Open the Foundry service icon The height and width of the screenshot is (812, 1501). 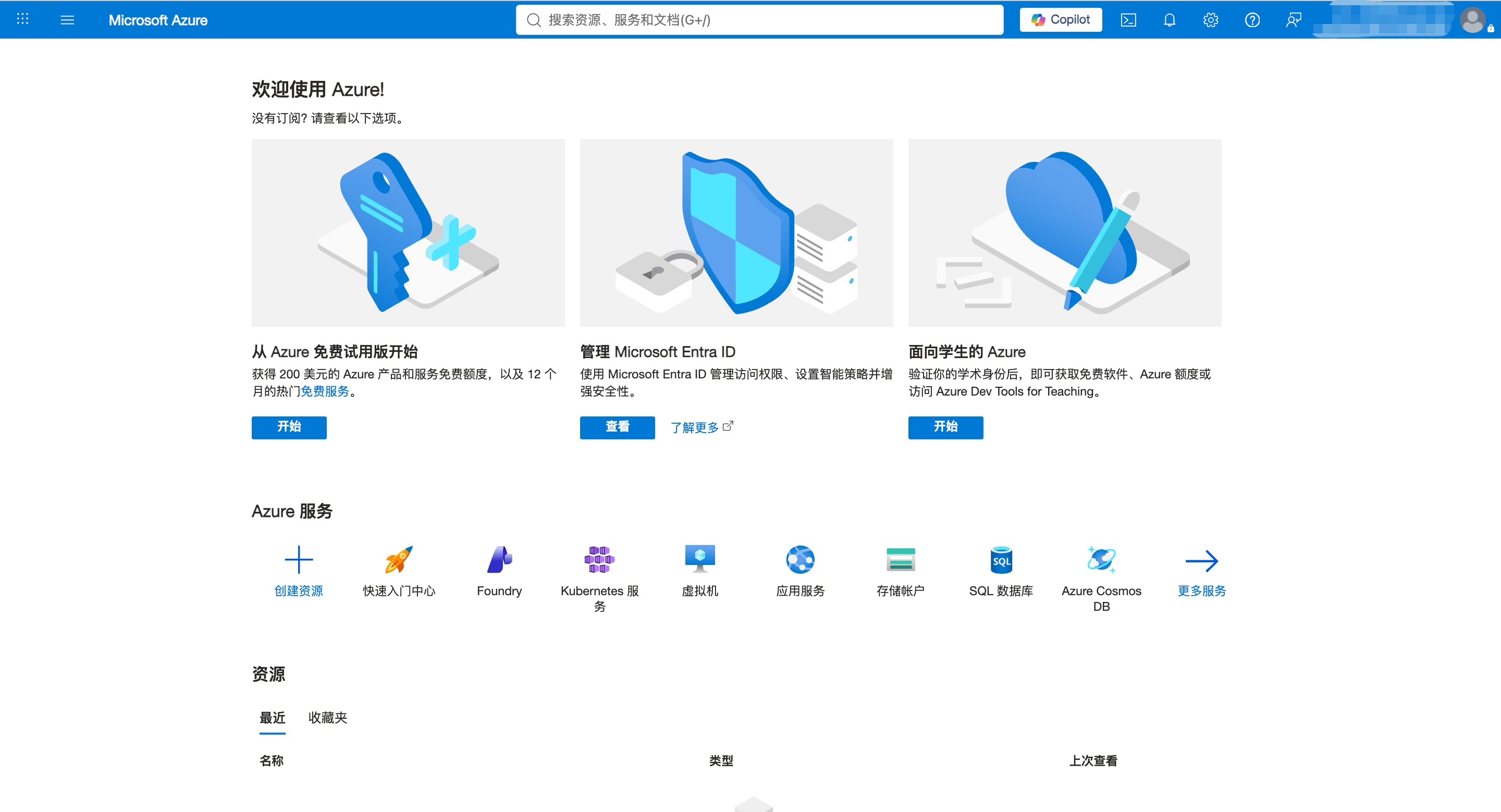[499, 559]
